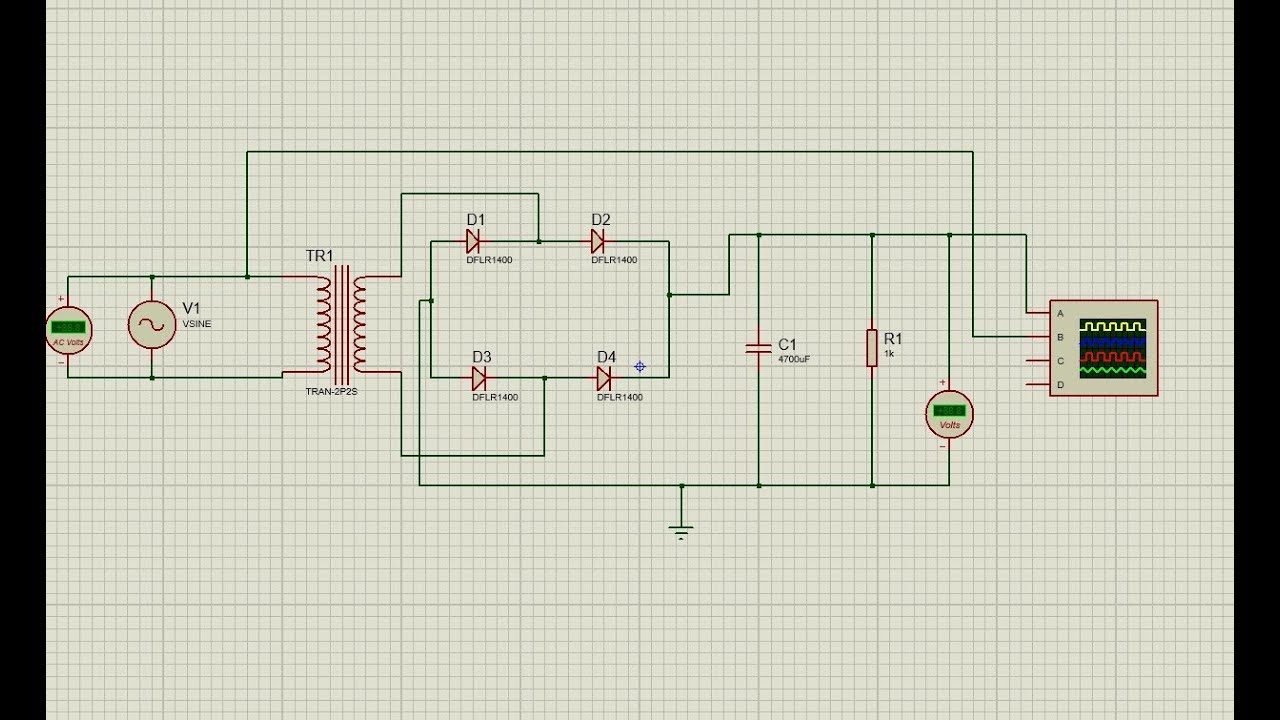Viewport: 1280px width, 720px height.
Task: Select the AC voltmeter instrument
Action: 69,330
